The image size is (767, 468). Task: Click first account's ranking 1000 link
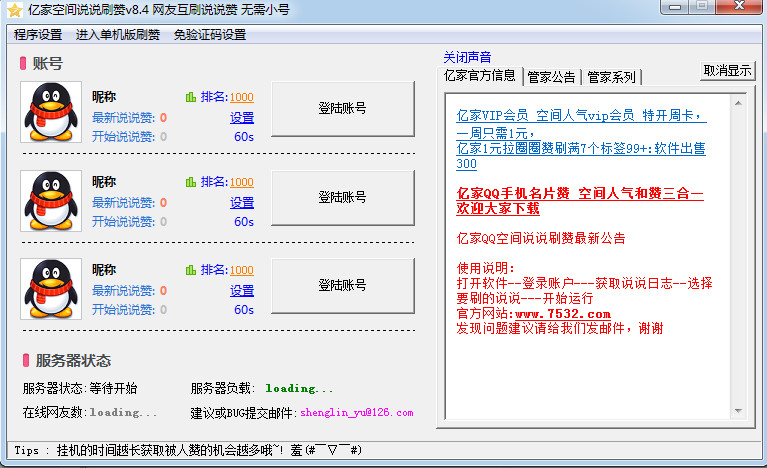pyautogui.click(x=242, y=97)
